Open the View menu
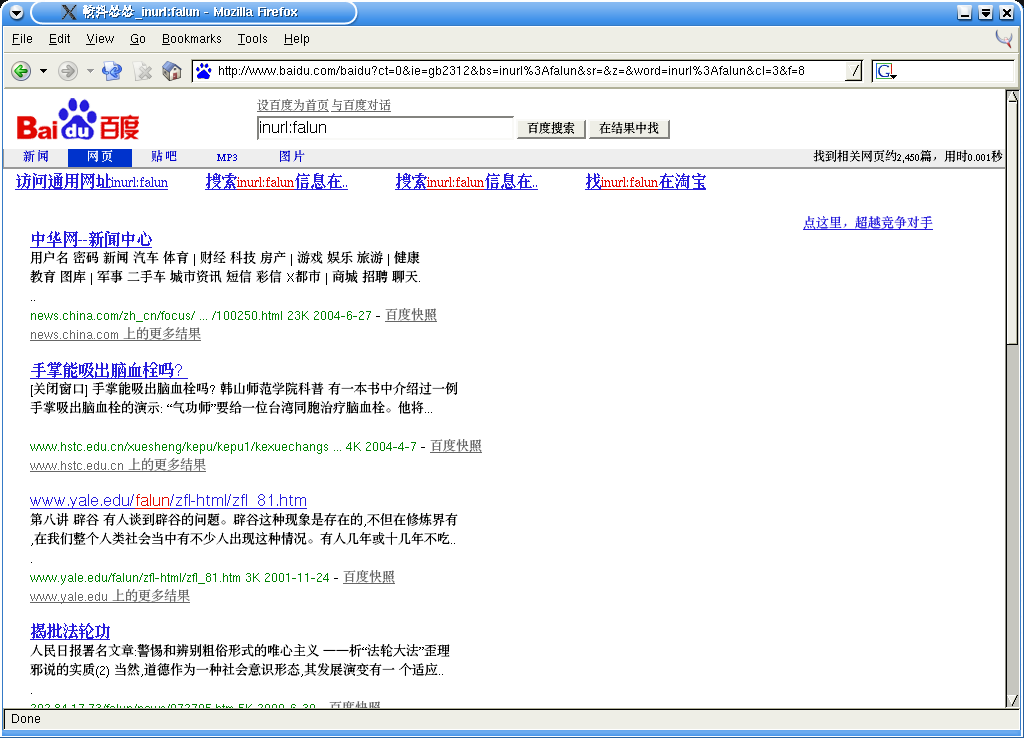This screenshot has width=1024, height=738. click(x=100, y=39)
